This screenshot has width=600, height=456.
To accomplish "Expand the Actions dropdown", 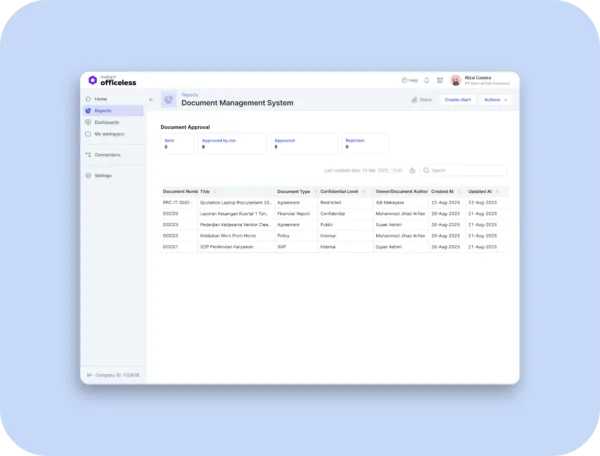I will (496, 100).
